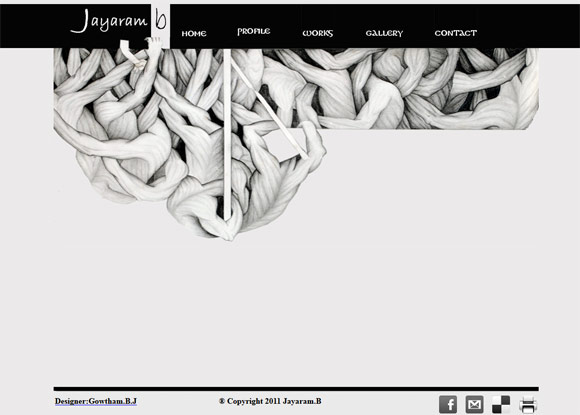
Task: Open the Facebook icon in footer
Action: (448, 404)
